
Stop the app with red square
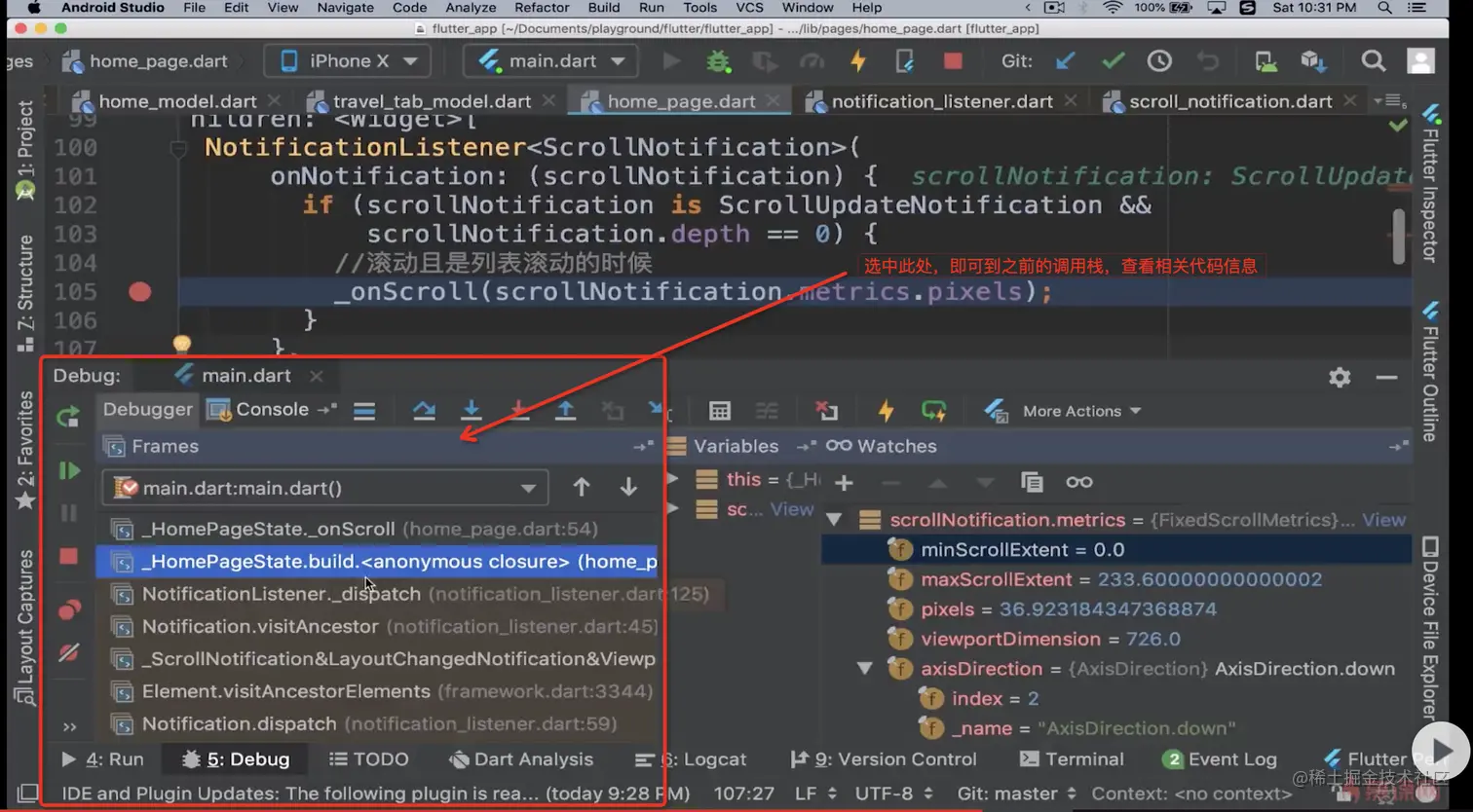coord(953,61)
